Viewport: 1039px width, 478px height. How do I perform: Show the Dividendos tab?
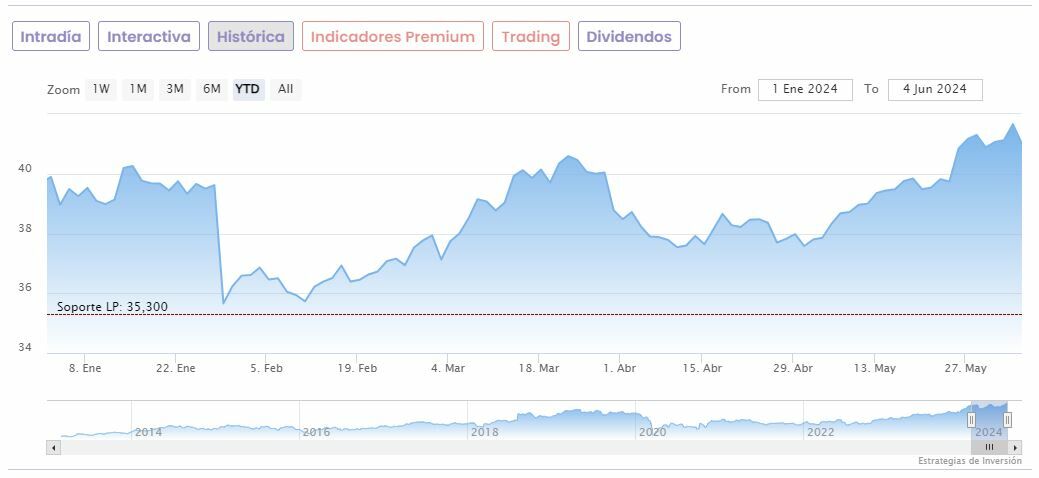coord(629,37)
